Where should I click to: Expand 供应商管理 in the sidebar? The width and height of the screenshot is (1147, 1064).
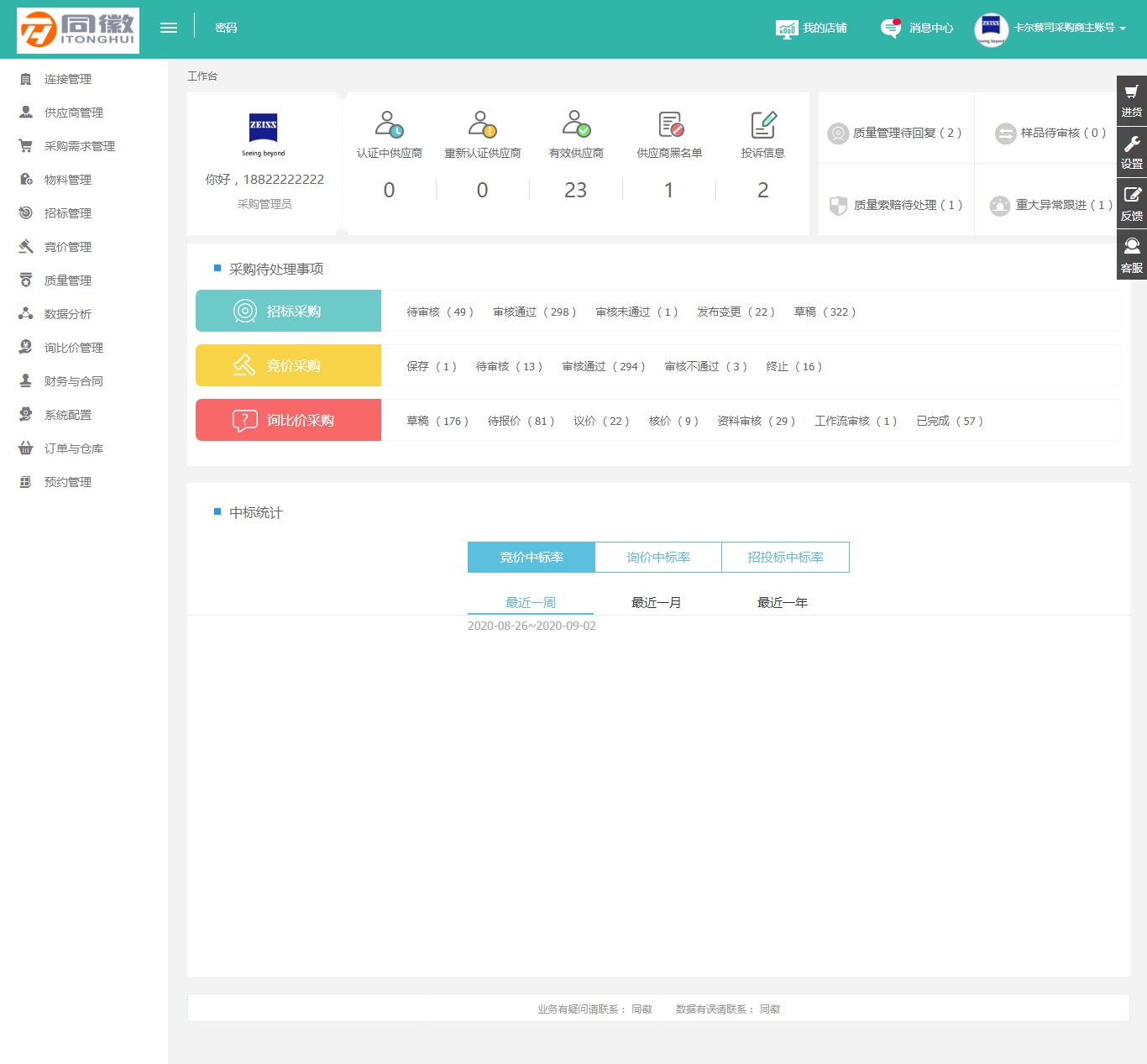coord(74,113)
